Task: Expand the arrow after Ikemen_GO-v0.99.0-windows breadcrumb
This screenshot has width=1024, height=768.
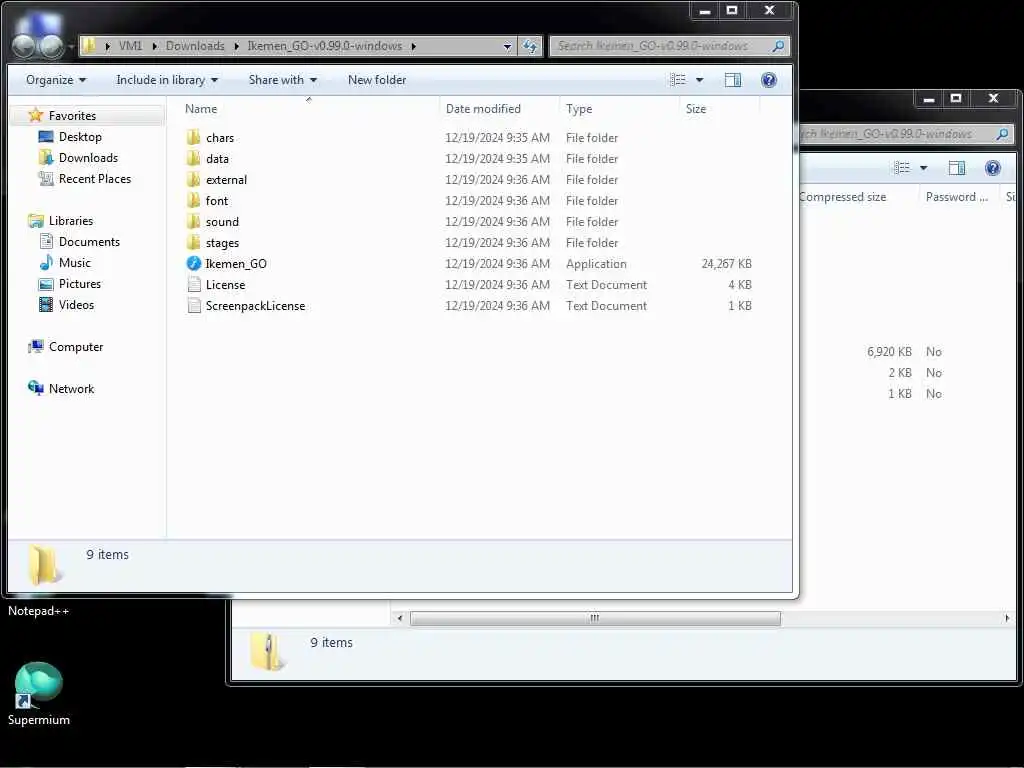Action: click(413, 46)
